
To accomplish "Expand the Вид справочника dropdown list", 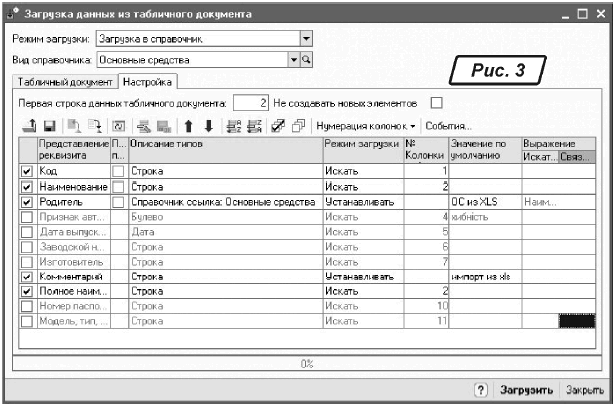I will [294, 60].
